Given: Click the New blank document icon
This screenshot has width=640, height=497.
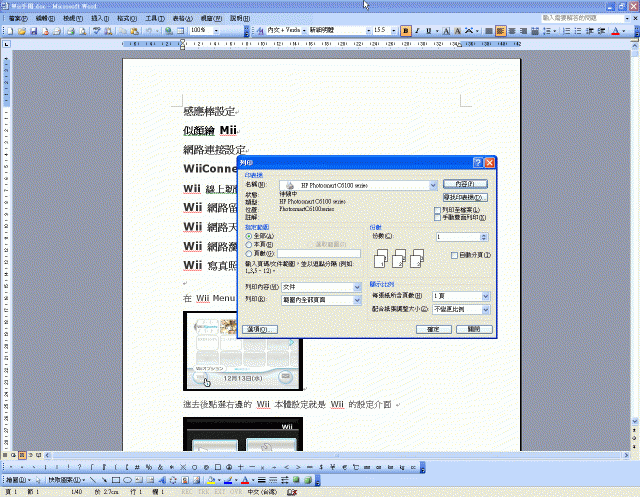Looking at the screenshot, I should tap(10, 31).
